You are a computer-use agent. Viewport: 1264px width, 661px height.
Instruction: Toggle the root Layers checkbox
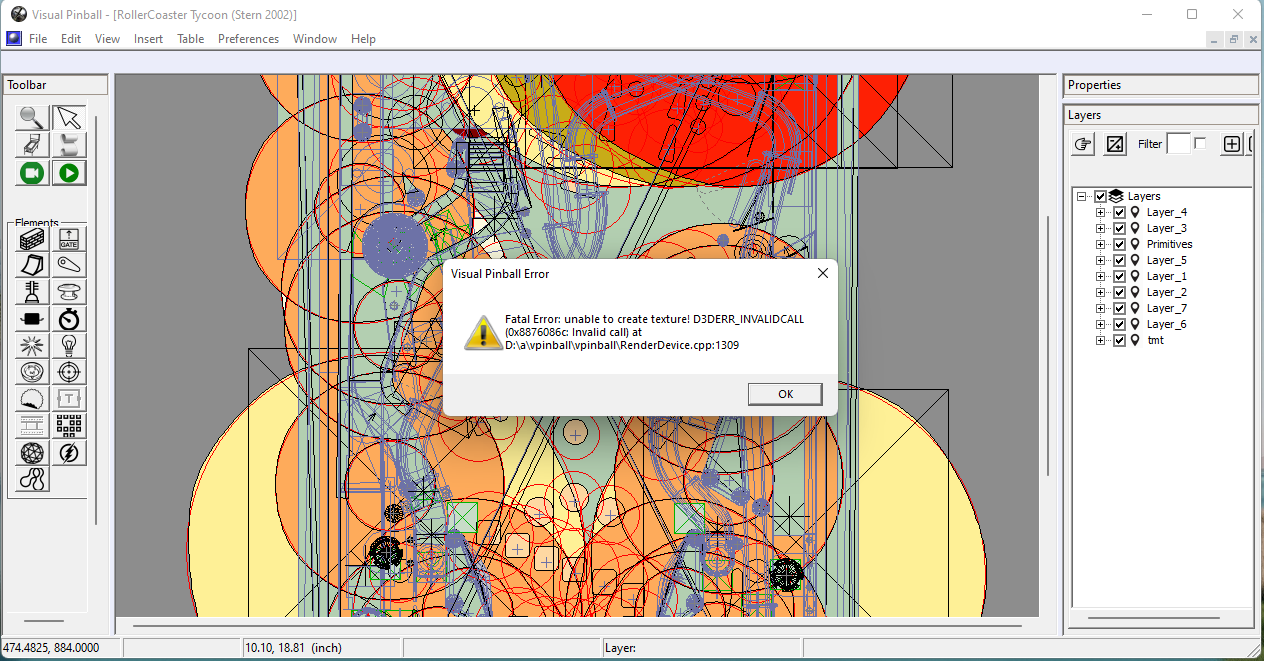click(1100, 196)
